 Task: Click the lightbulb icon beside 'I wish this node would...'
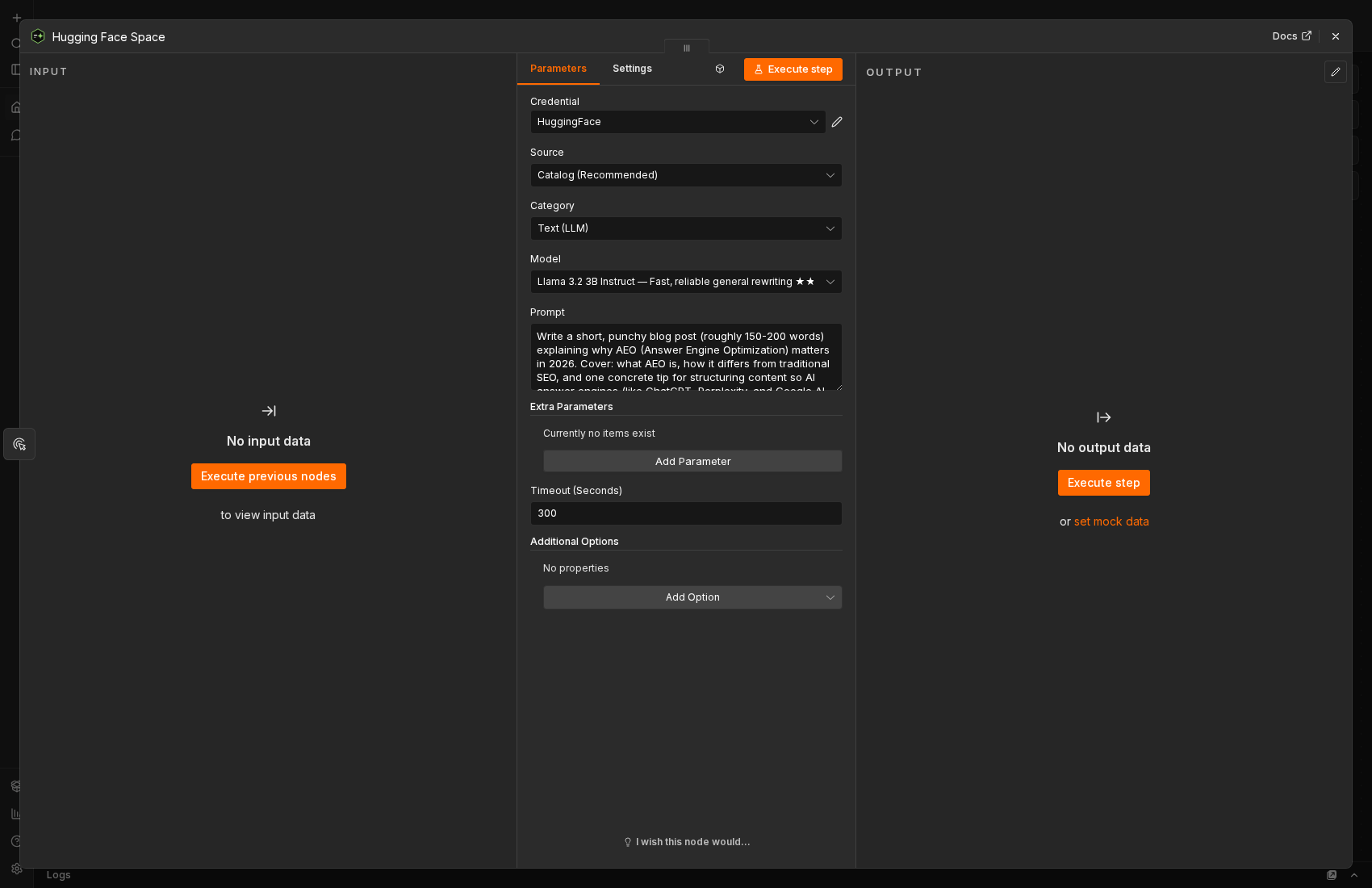tap(628, 842)
